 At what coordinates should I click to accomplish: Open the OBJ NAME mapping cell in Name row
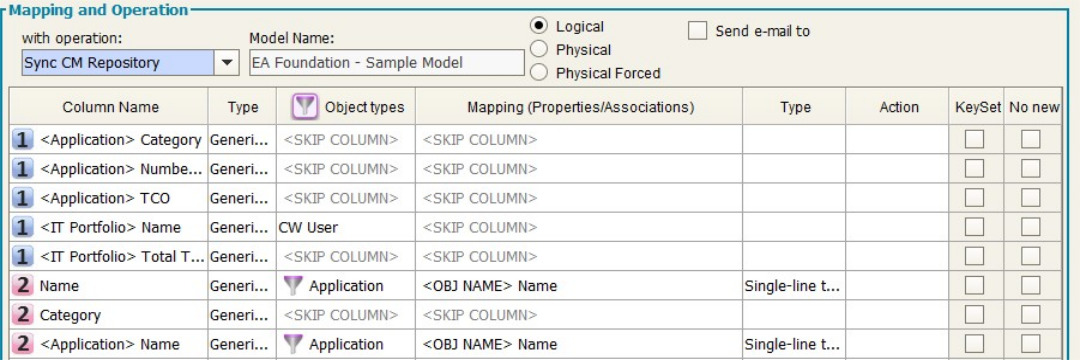(x=579, y=286)
